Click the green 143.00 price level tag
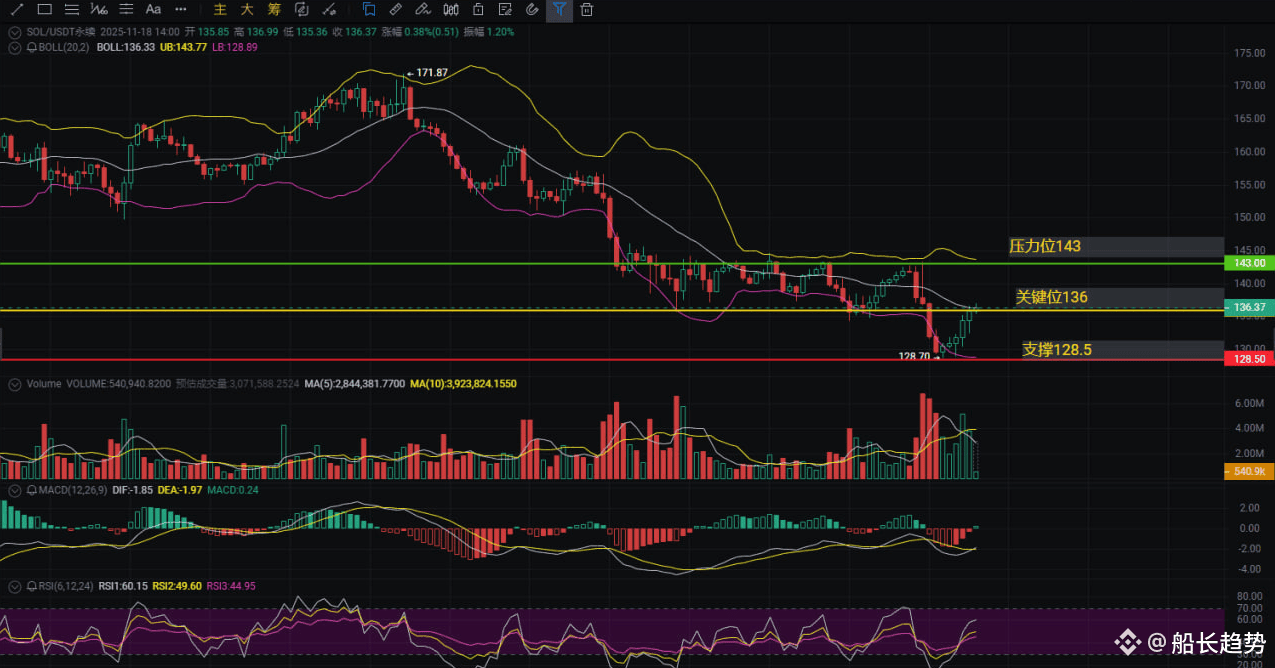The image size is (1275, 668). tap(1248, 263)
